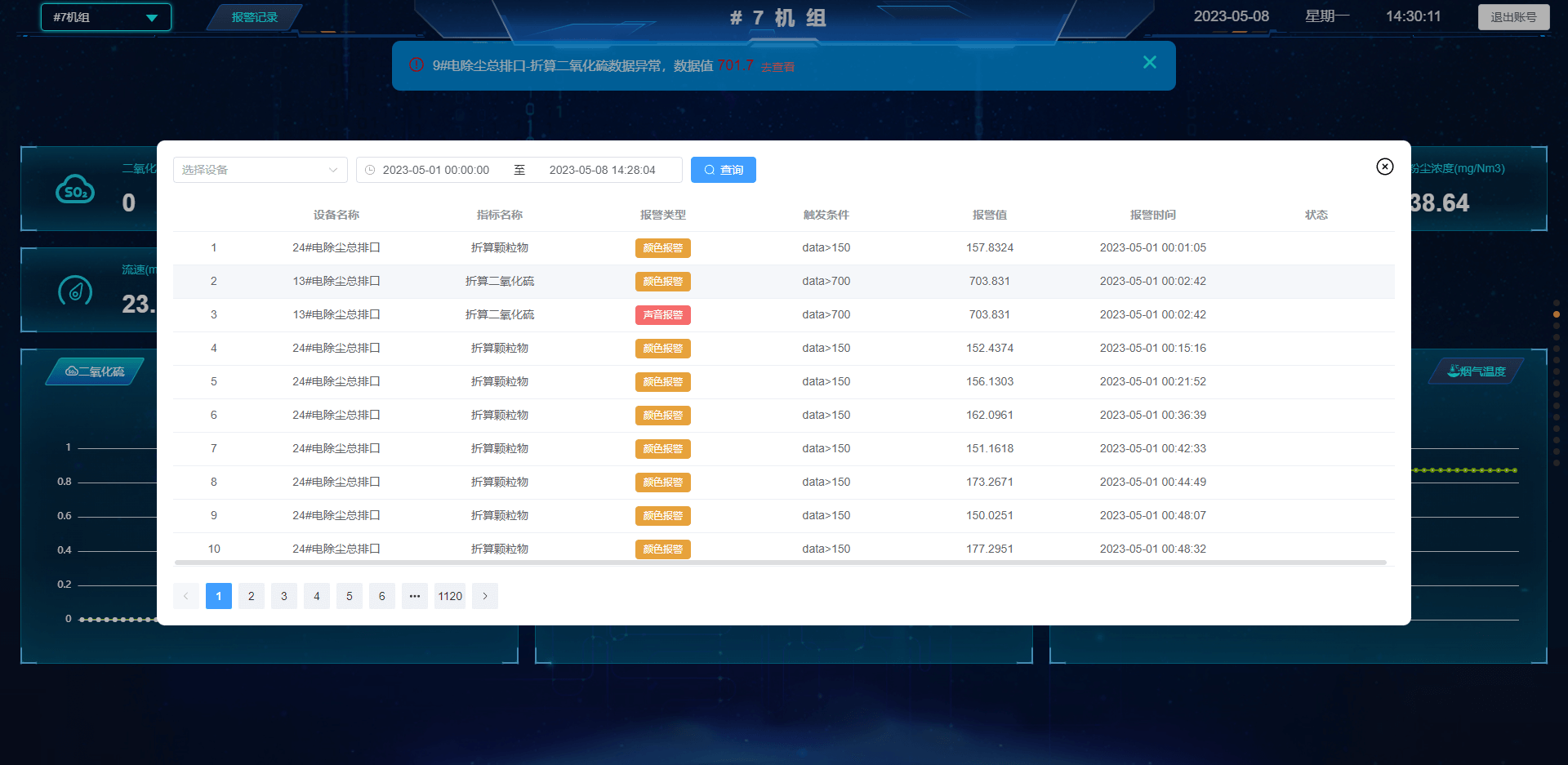Click the SO₂ cloud icon in background panel
1568x765 pixels.
click(x=75, y=189)
